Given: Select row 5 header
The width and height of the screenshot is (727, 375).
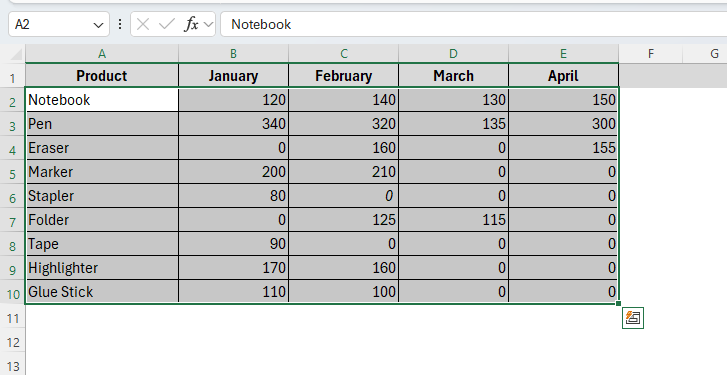Looking at the screenshot, I should pos(13,172).
